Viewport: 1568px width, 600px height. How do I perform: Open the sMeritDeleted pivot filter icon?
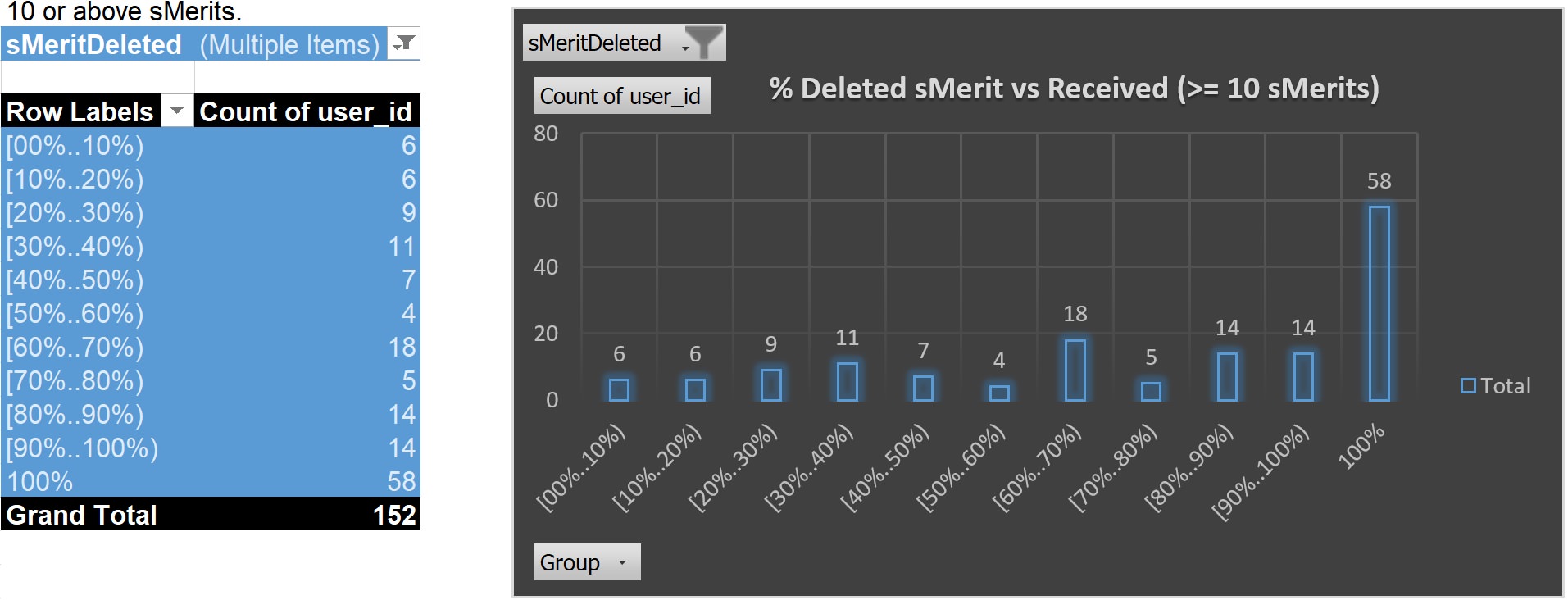tap(402, 43)
